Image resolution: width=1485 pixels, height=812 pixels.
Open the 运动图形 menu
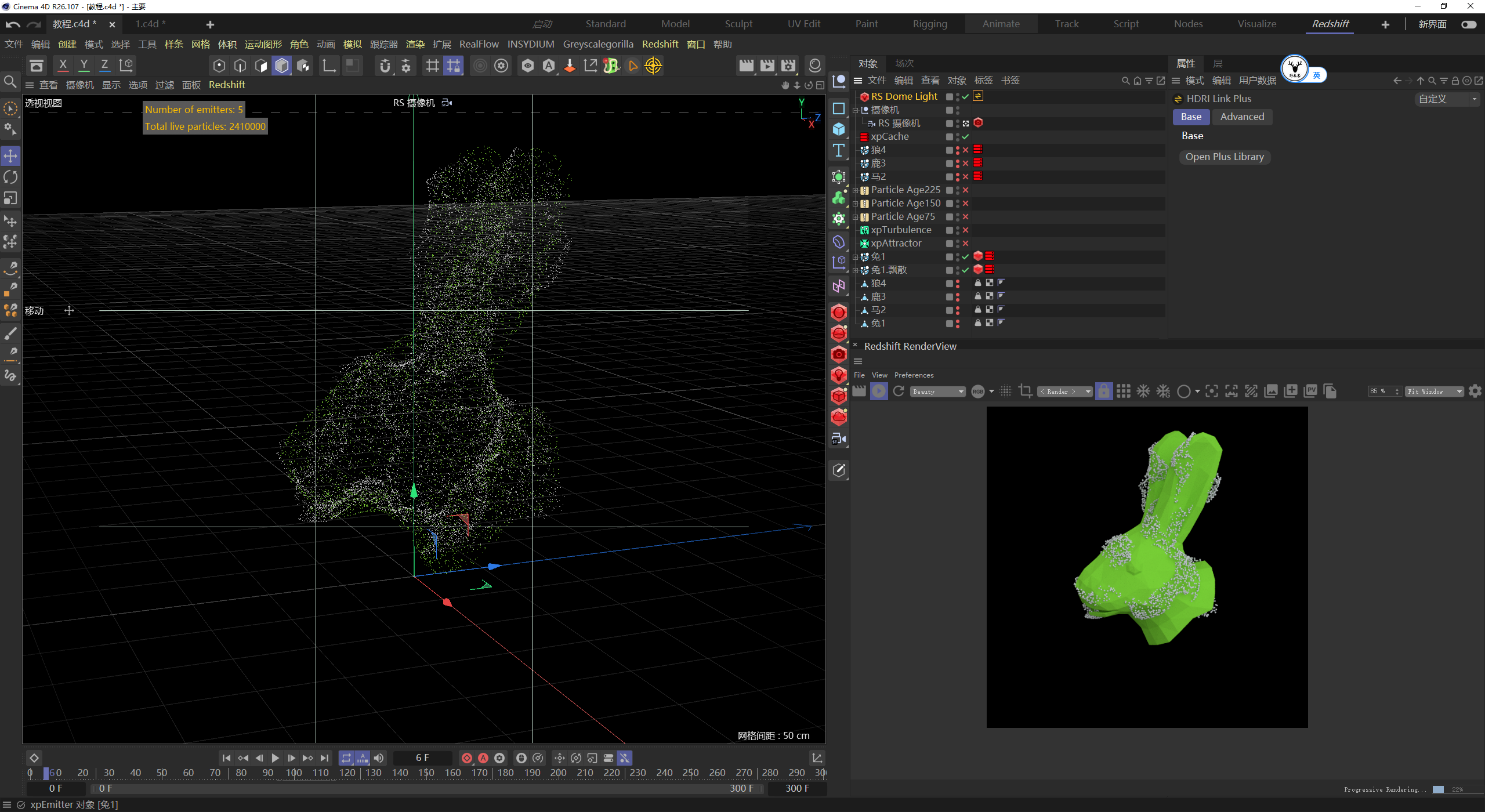click(263, 44)
